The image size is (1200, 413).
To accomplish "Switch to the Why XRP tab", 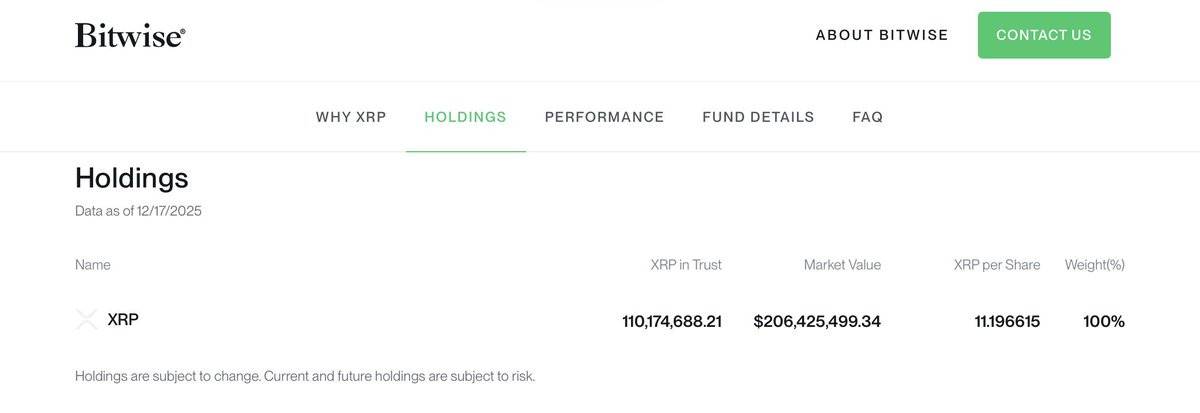I will [x=351, y=117].
